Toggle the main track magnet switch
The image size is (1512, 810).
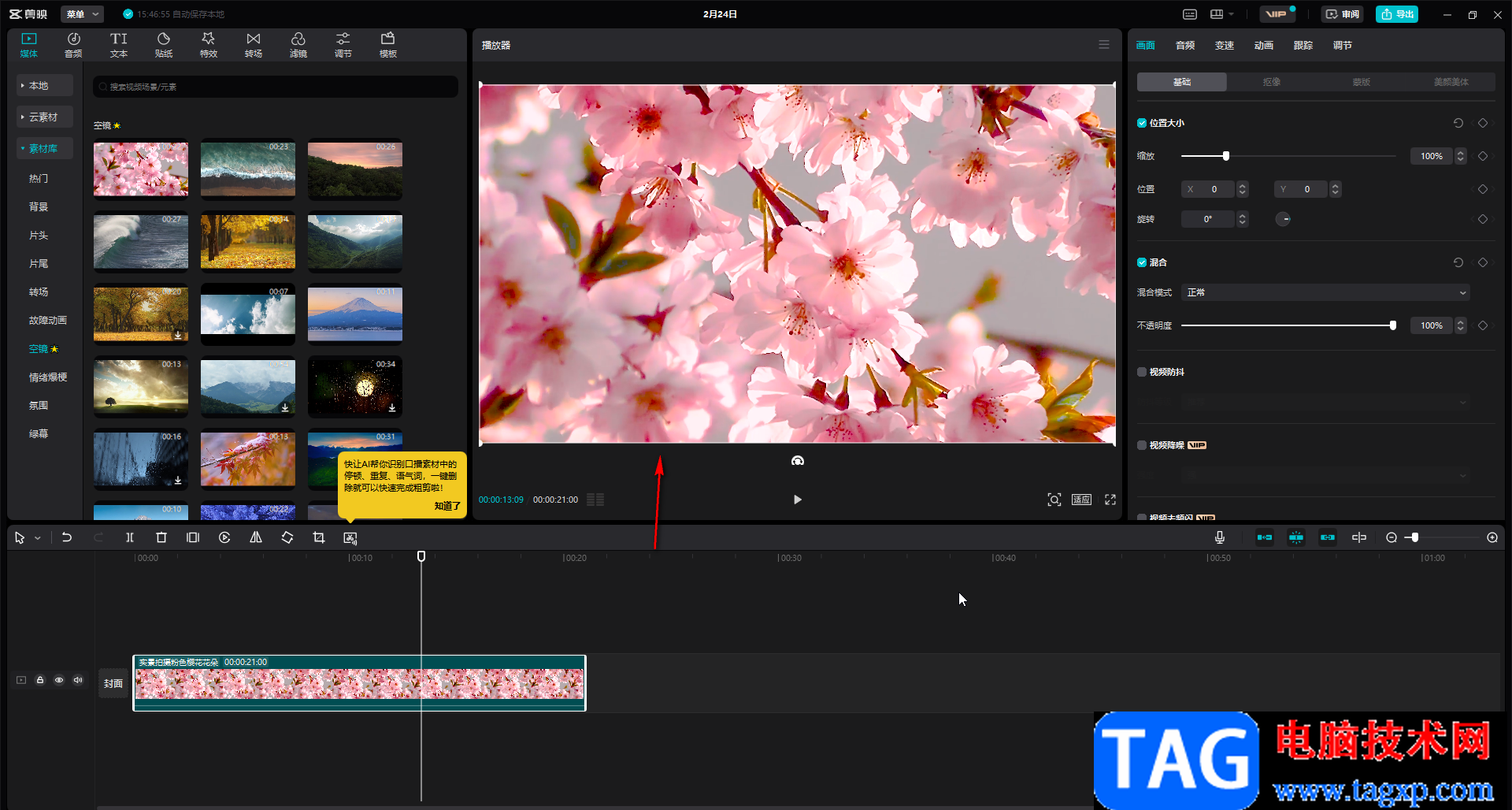(1265, 537)
